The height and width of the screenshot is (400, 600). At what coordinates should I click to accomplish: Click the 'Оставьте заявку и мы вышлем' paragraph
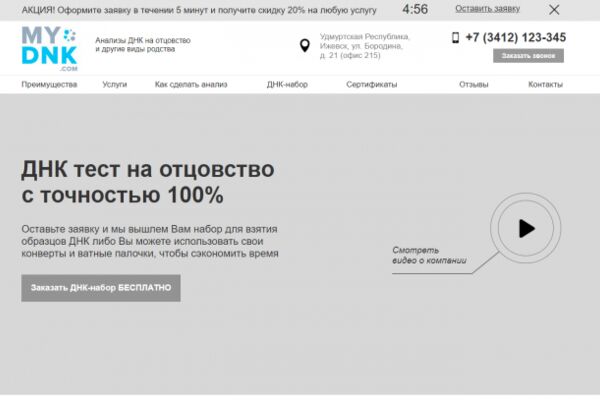click(150, 242)
